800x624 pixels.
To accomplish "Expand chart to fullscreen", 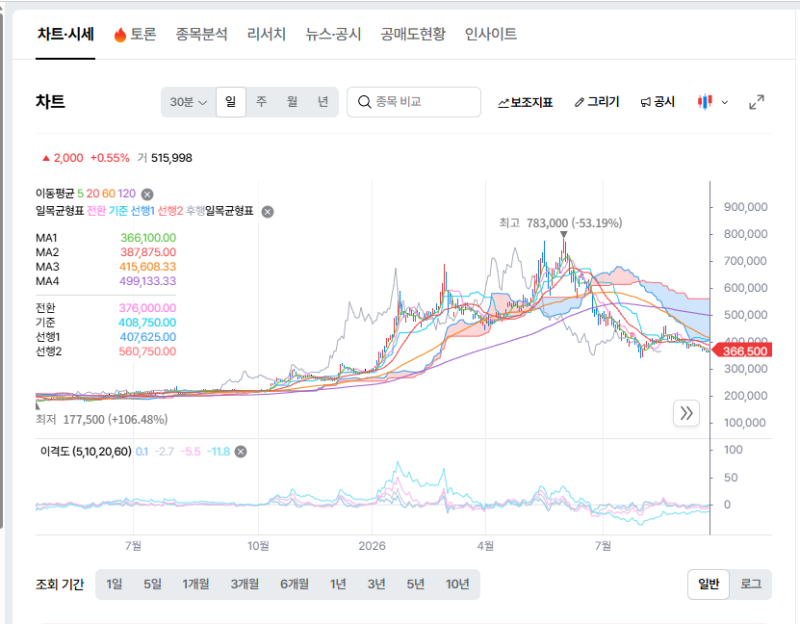I will click(757, 102).
